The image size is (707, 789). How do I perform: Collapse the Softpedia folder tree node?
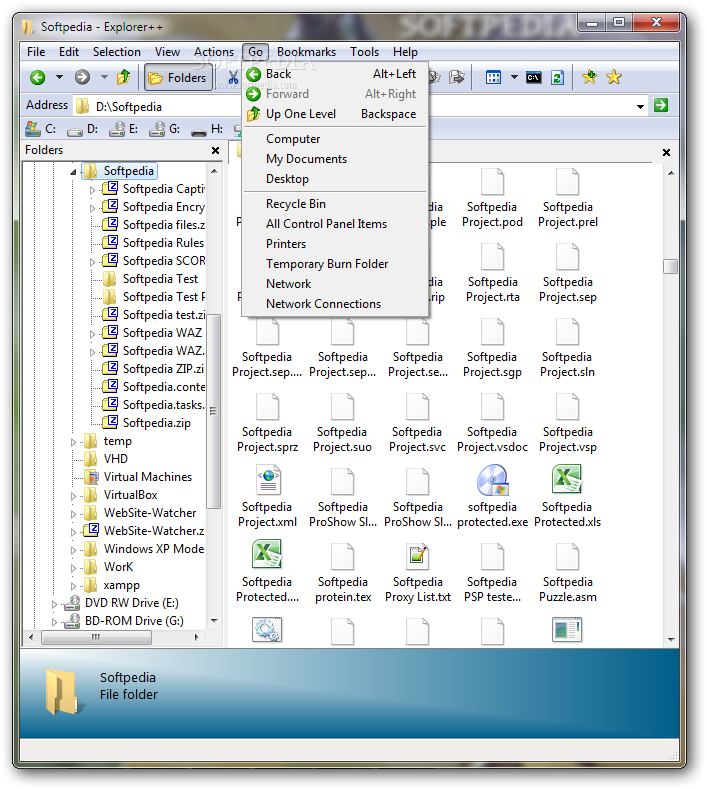73,172
